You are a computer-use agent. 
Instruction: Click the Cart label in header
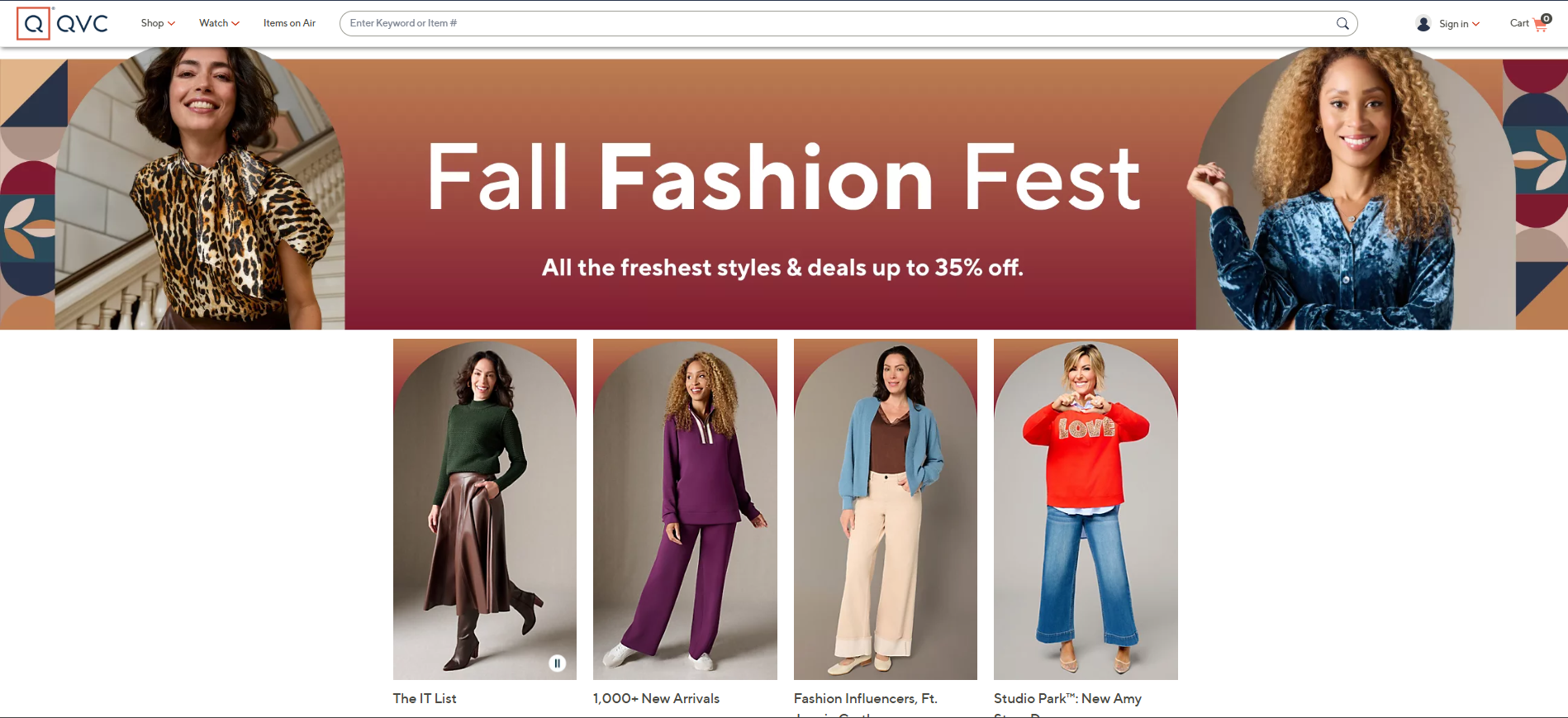(x=1519, y=23)
